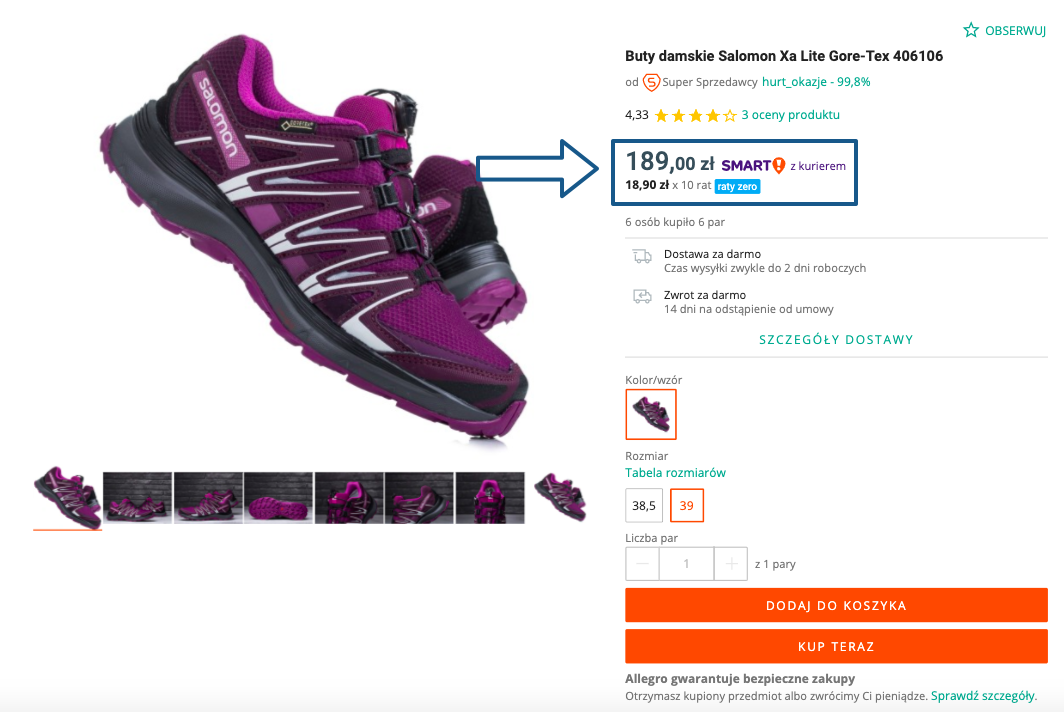Viewport: 1064px width, 712px height.
Task: Decrease pair quantity with minus button
Action: [642, 564]
